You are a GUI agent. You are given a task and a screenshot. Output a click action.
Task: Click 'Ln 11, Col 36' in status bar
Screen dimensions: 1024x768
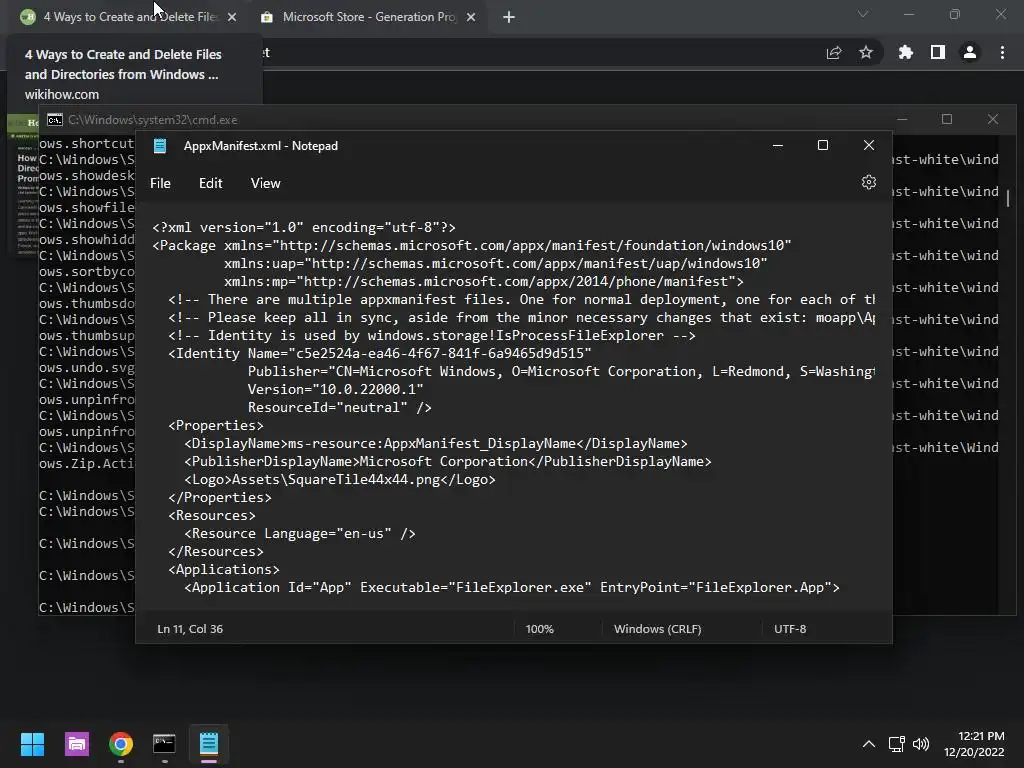[190, 629]
